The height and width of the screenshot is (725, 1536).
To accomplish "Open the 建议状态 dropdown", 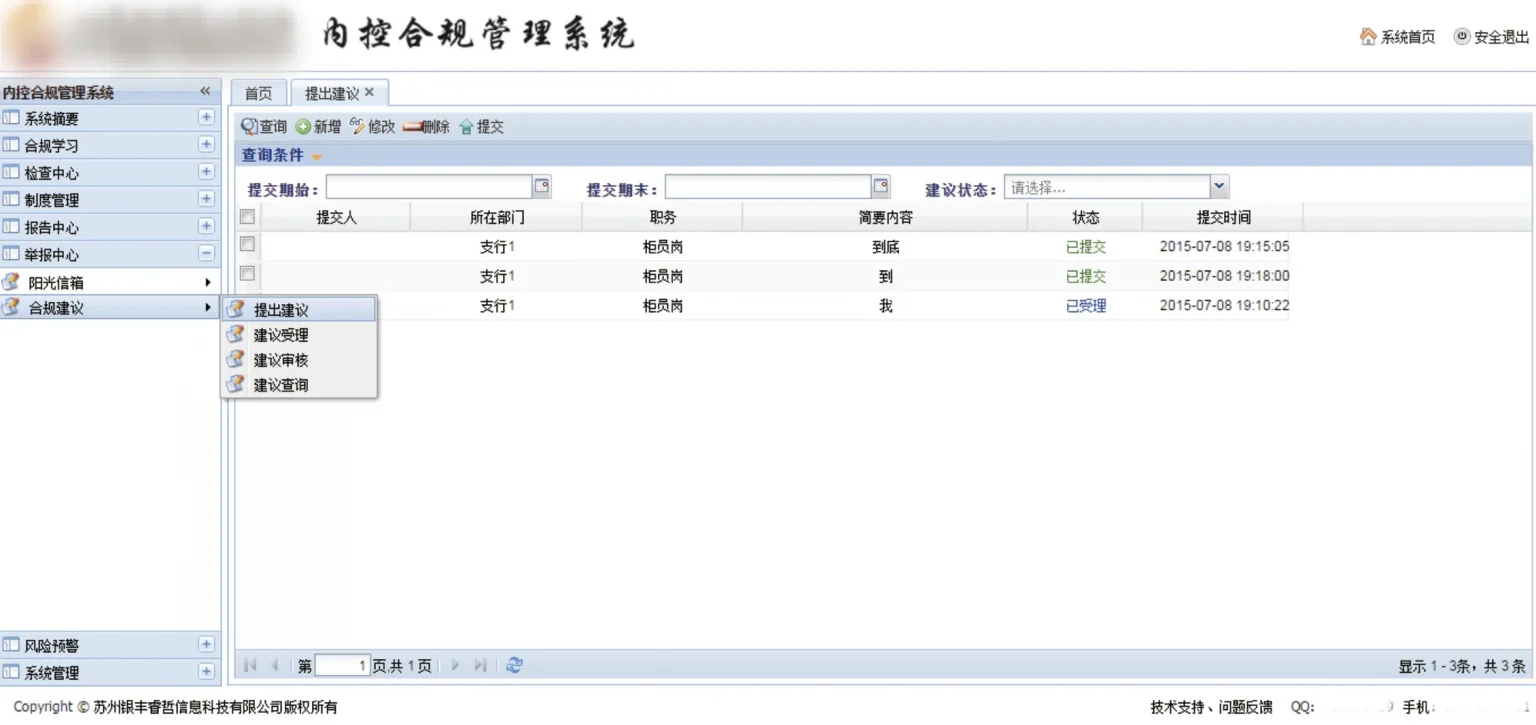I will tap(1218, 186).
